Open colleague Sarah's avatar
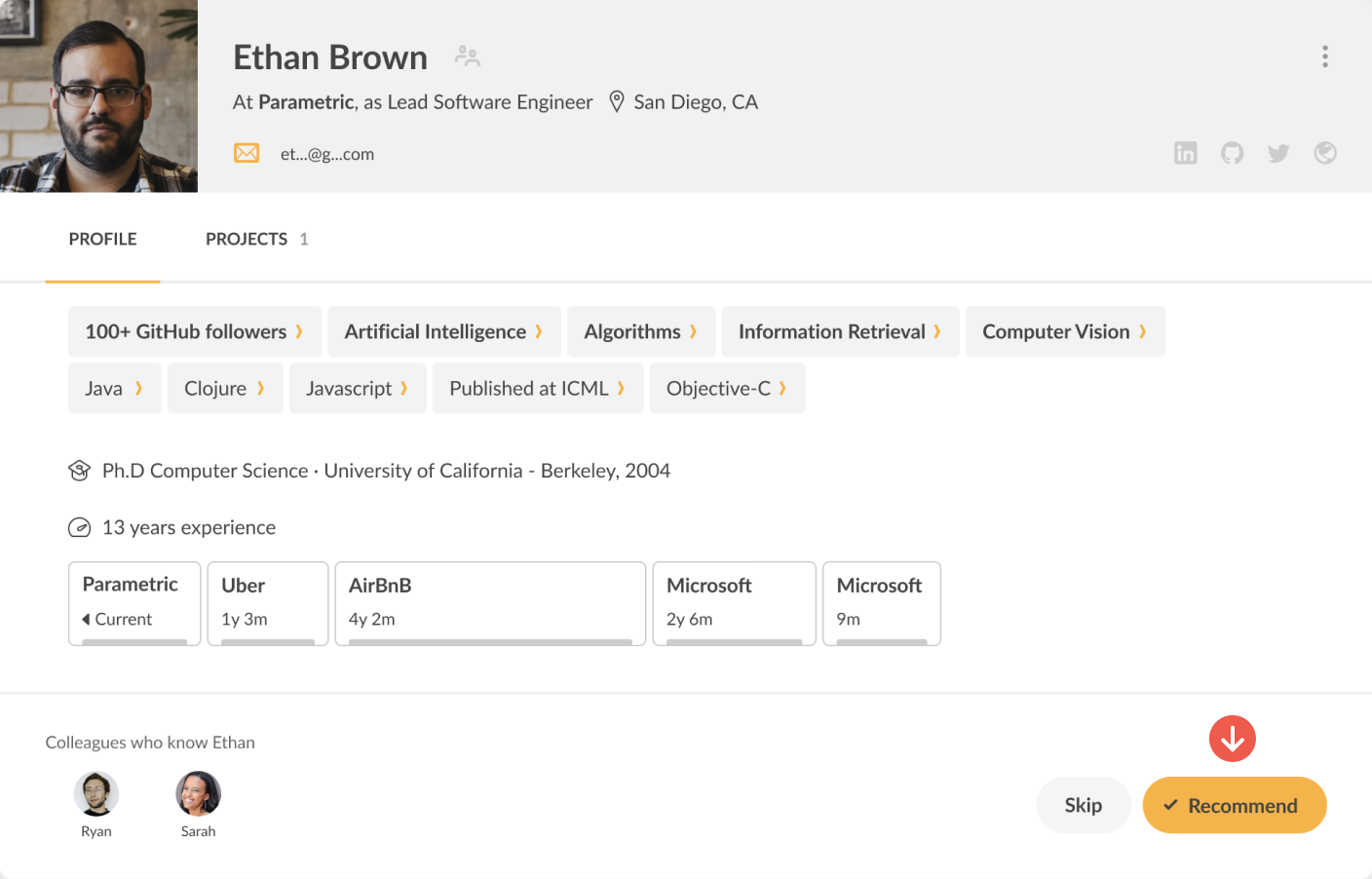 click(198, 793)
